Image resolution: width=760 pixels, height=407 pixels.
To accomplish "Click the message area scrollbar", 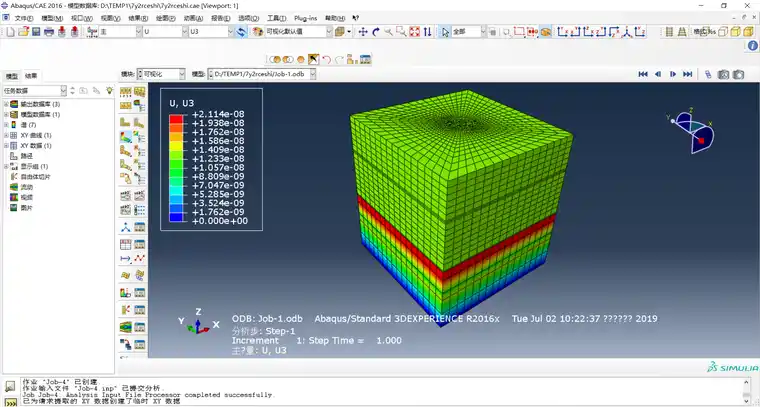I will pos(746,390).
